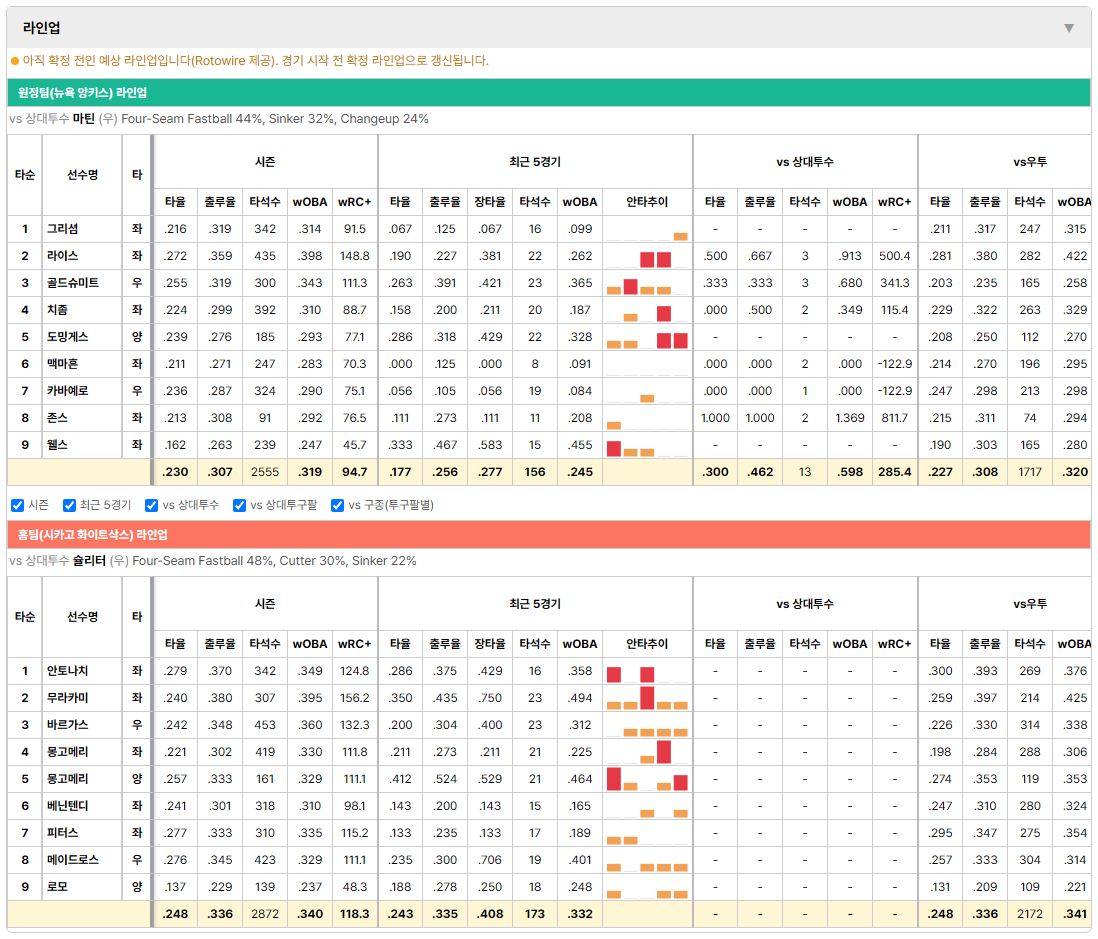Click the orange notice dot icon
1098x939 pixels.
[x=15, y=61]
